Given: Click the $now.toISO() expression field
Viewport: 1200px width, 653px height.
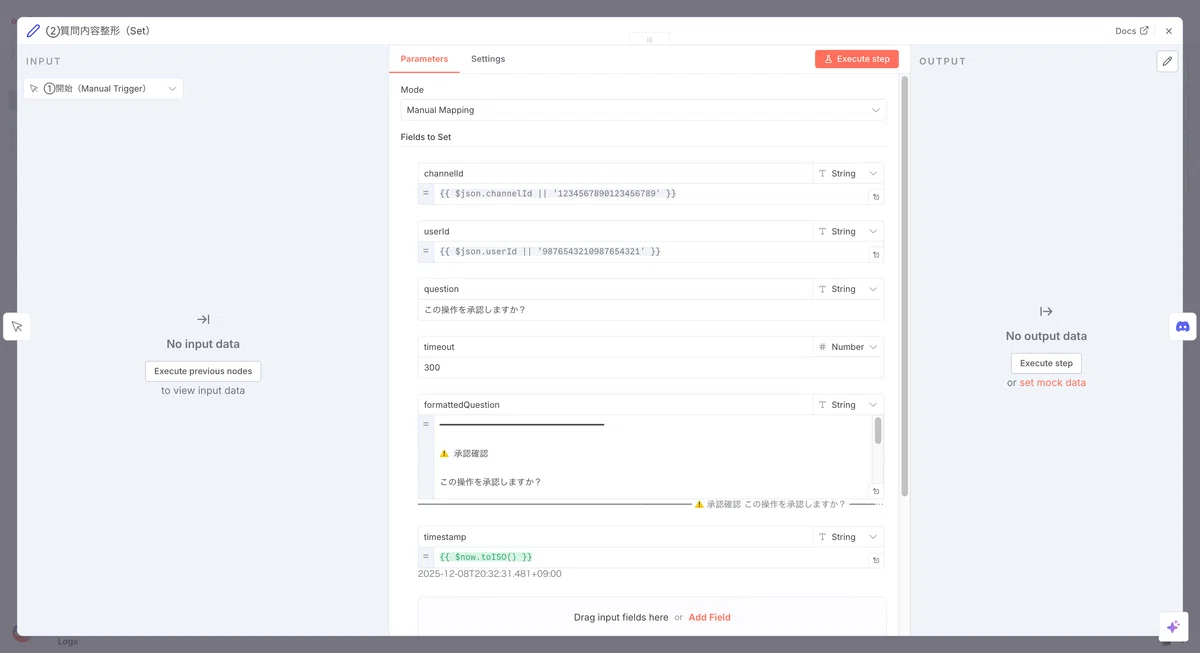Looking at the screenshot, I should (650, 557).
